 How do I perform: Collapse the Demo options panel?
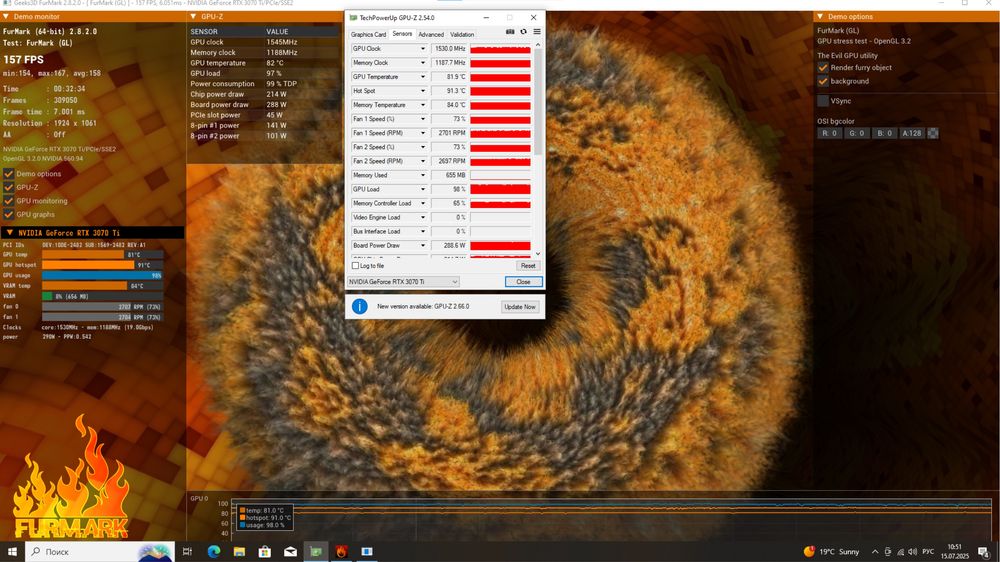tap(820, 17)
